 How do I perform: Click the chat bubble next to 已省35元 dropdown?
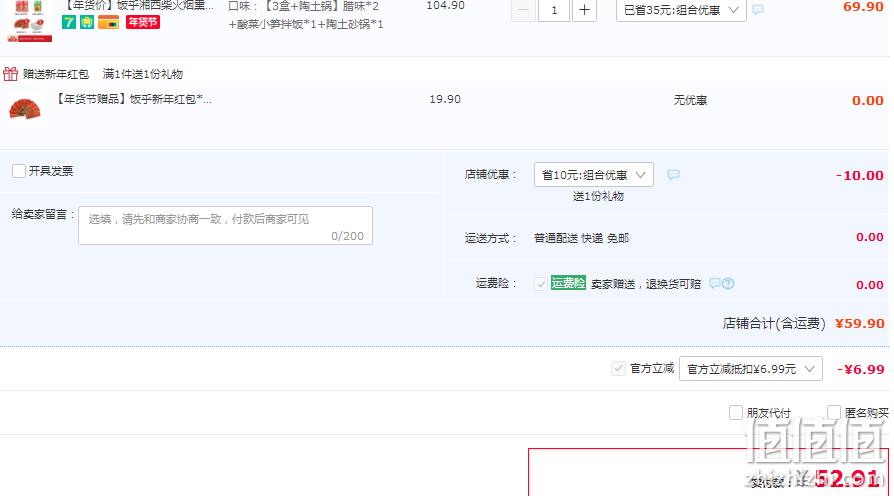(758, 10)
